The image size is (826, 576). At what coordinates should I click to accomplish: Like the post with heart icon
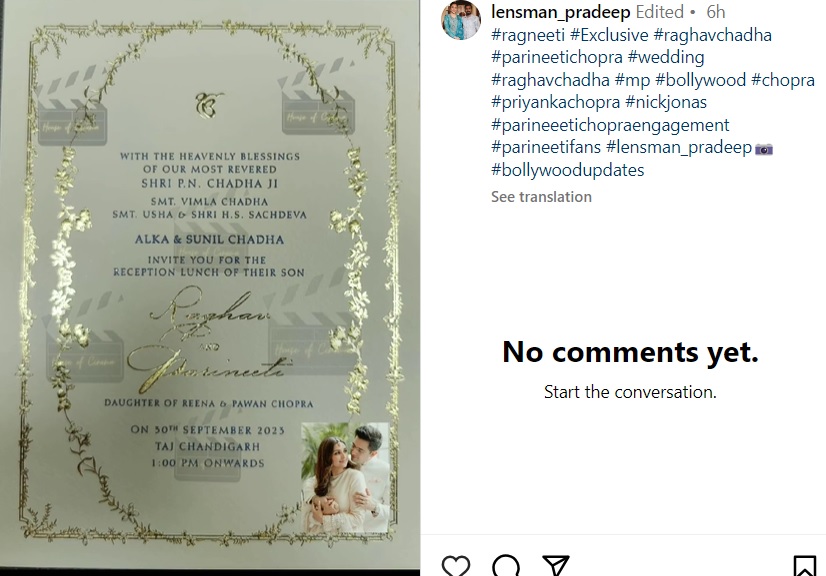(x=456, y=565)
